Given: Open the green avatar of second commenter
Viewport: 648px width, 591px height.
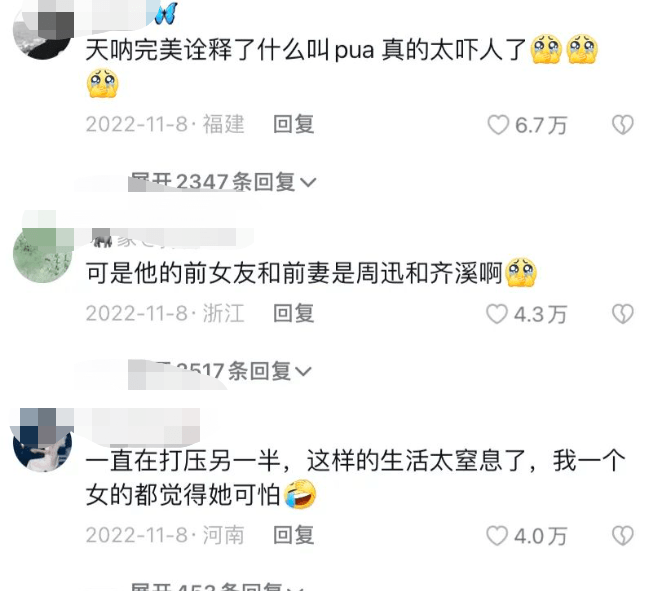Looking at the screenshot, I should click(x=43, y=253).
